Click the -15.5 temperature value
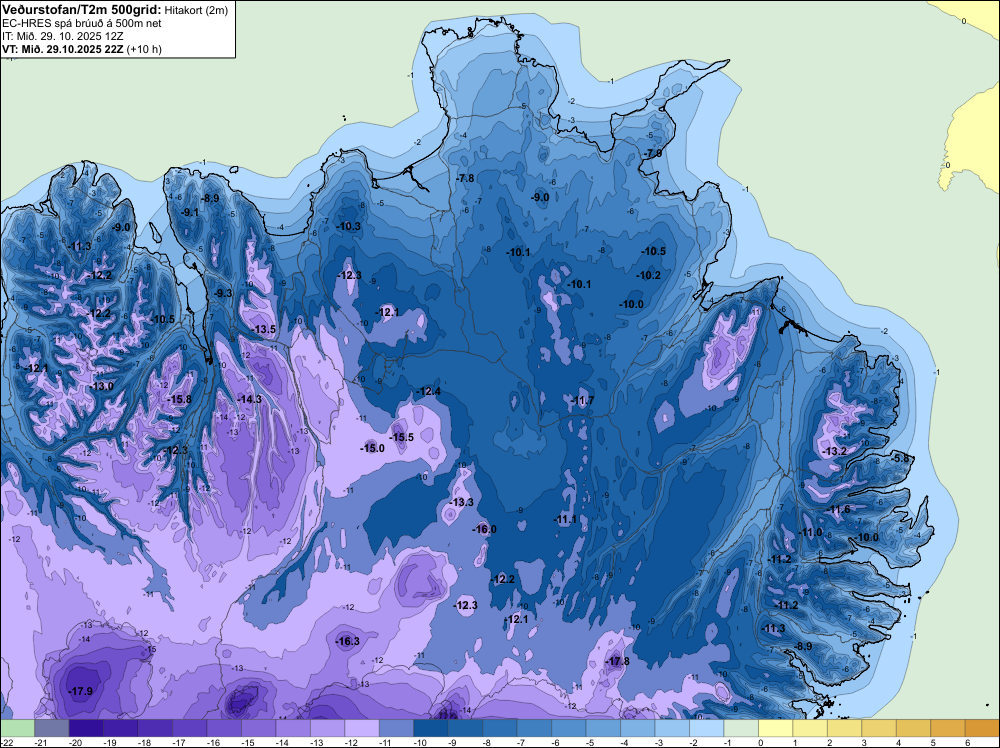Viewport: 1000px width, 748px height. click(402, 437)
